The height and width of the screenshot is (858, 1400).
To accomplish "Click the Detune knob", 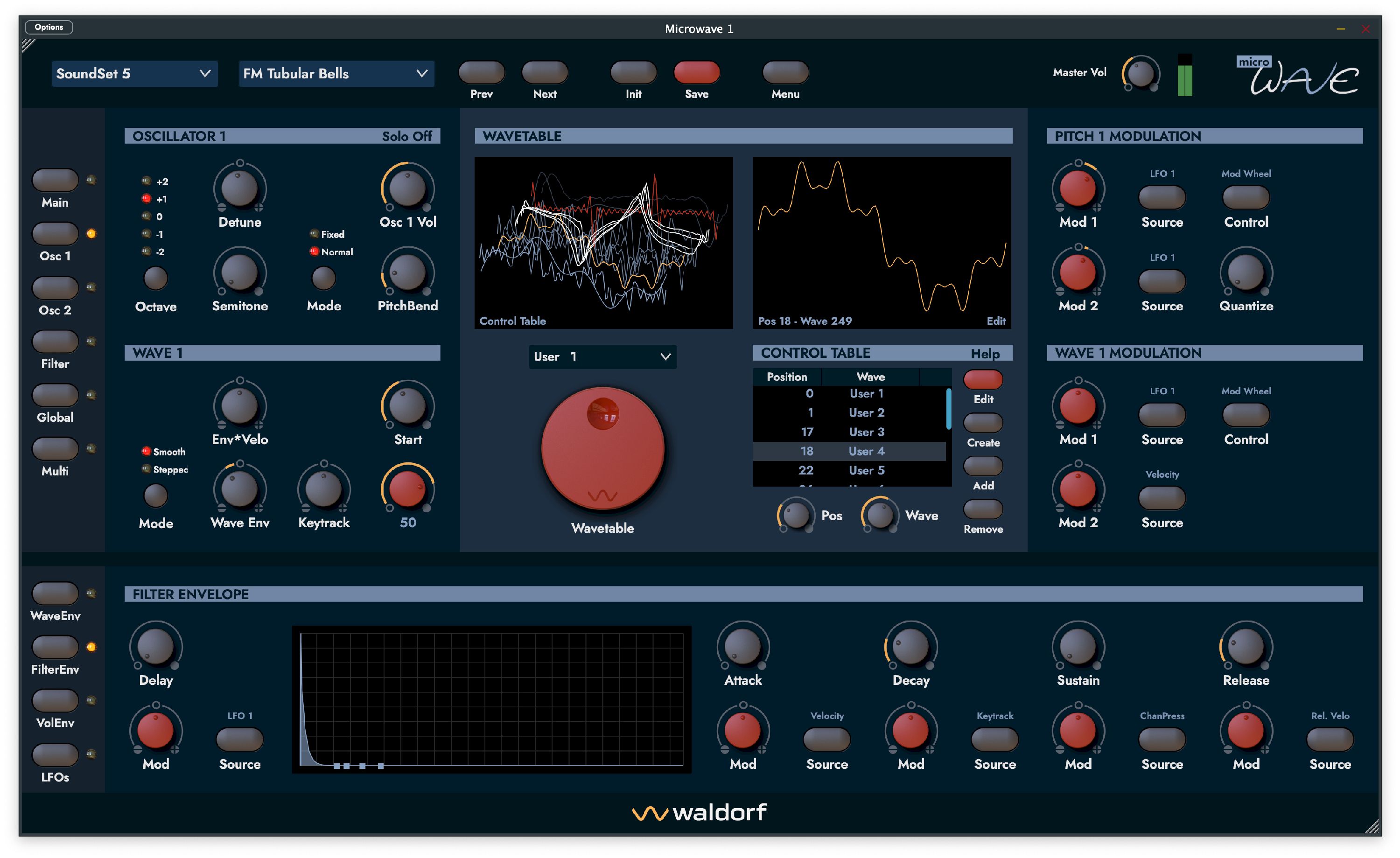I will click(240, 188).
